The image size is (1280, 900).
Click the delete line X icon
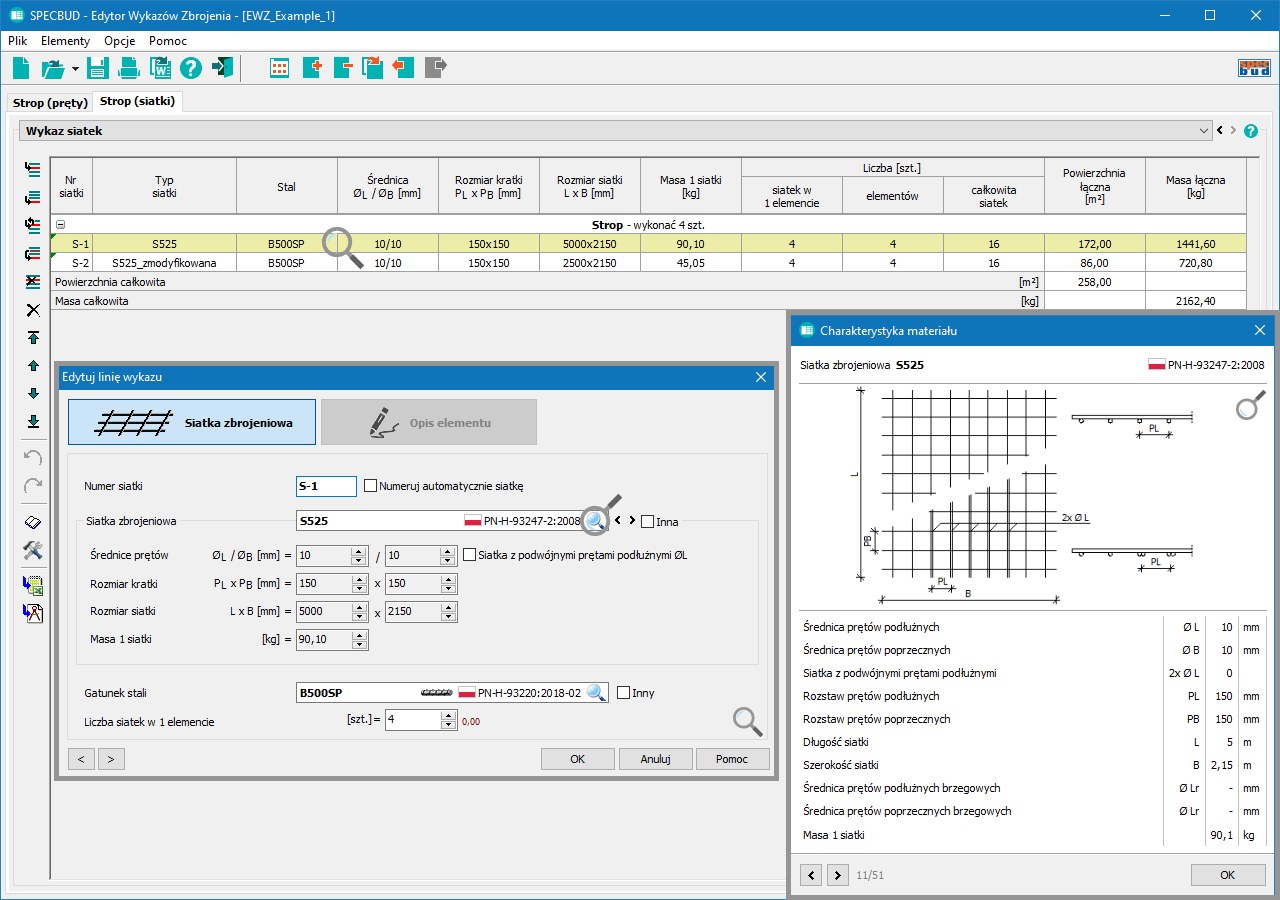click(33, 310)
